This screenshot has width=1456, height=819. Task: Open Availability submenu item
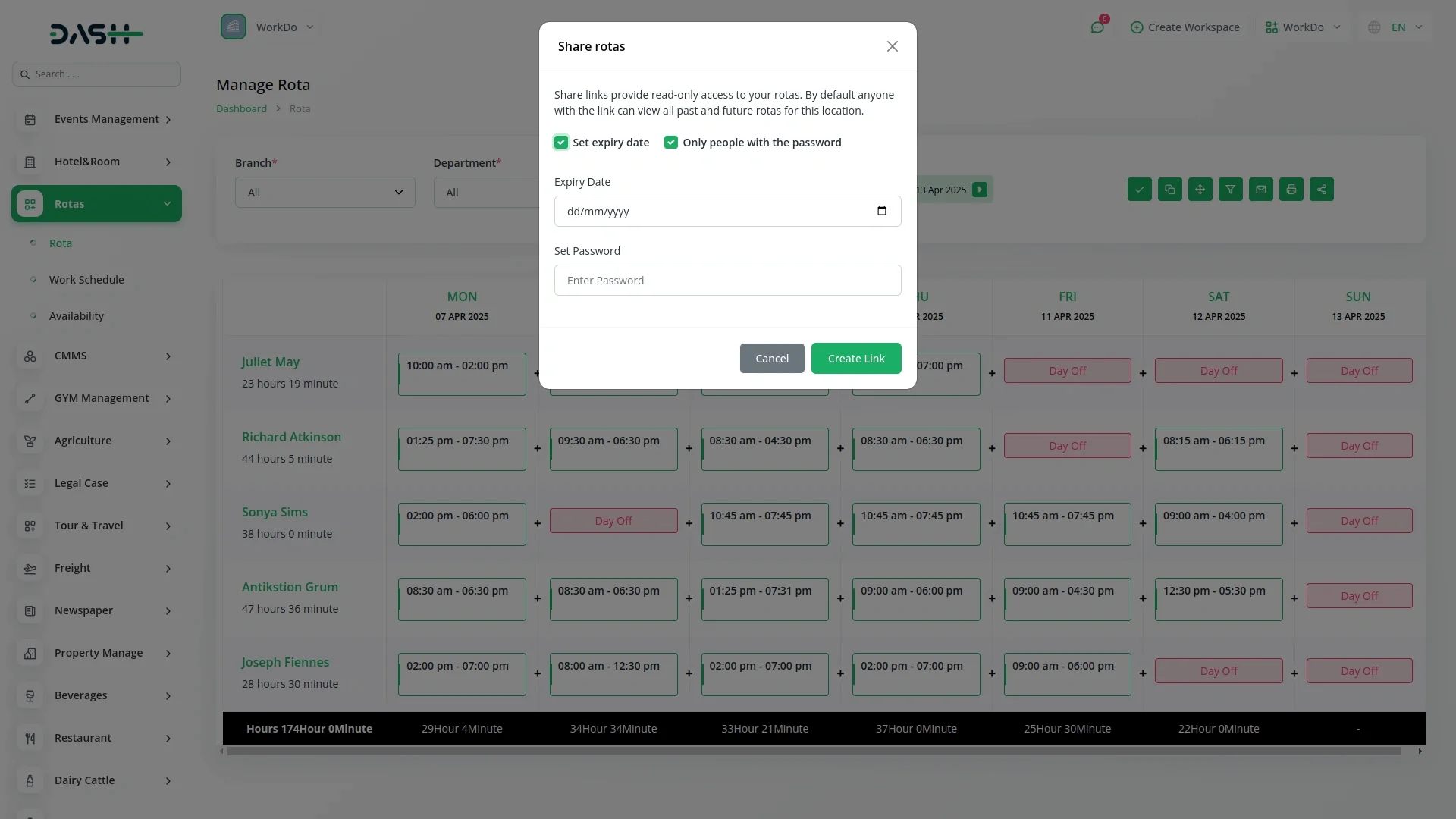click(77, 316)
